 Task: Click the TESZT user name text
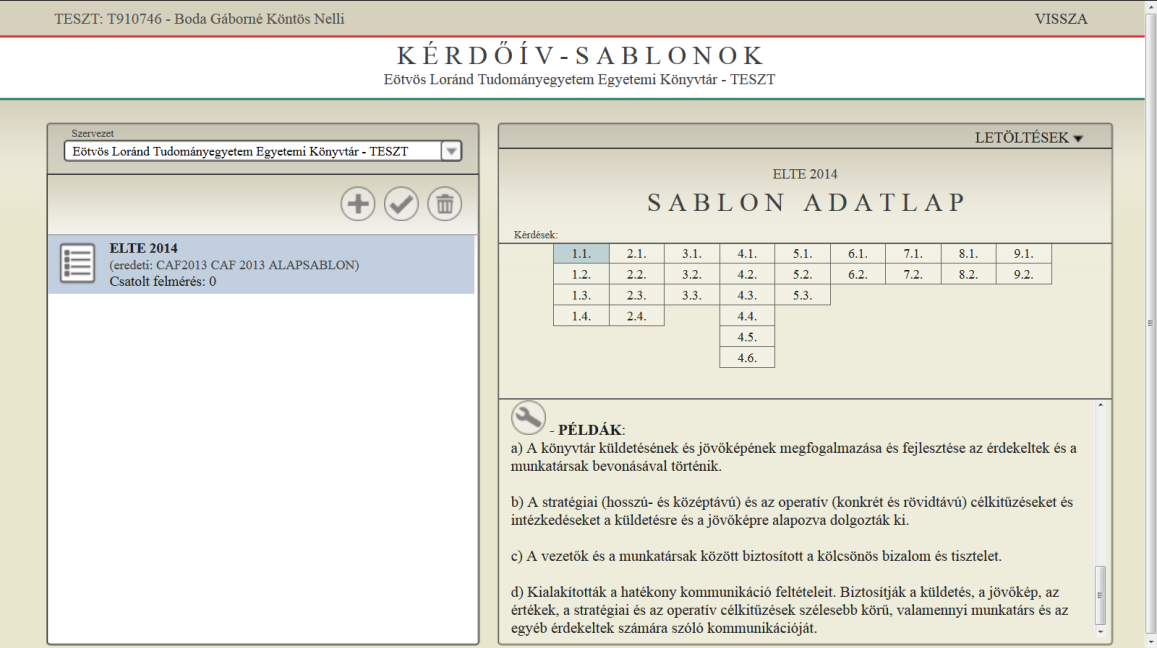pos(199,19)
